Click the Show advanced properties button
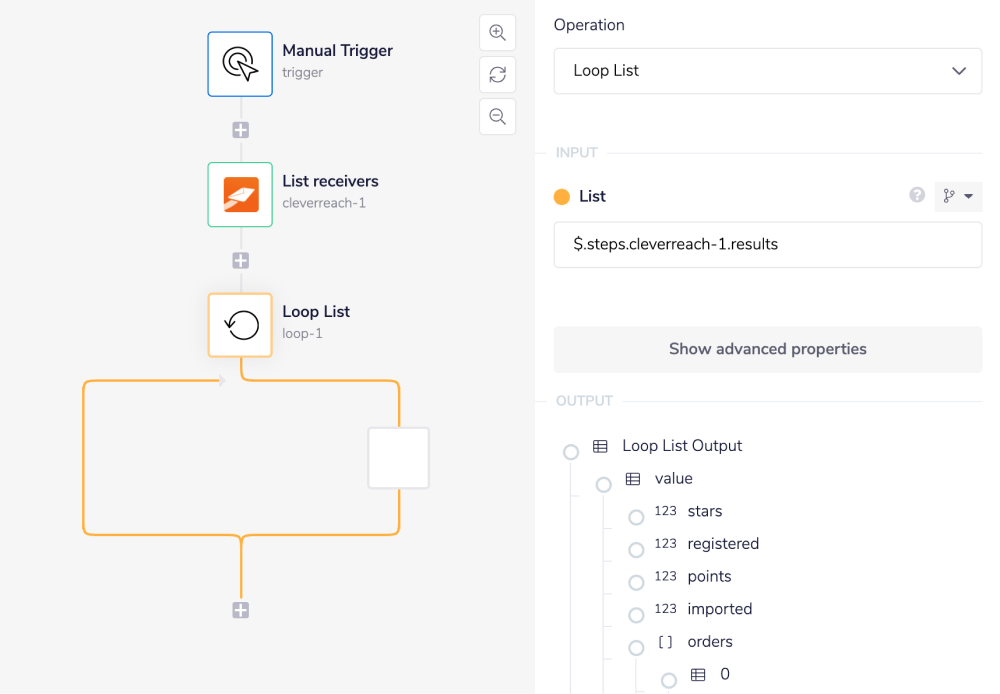Screen dimensions: 1000x694 (767, 349)
